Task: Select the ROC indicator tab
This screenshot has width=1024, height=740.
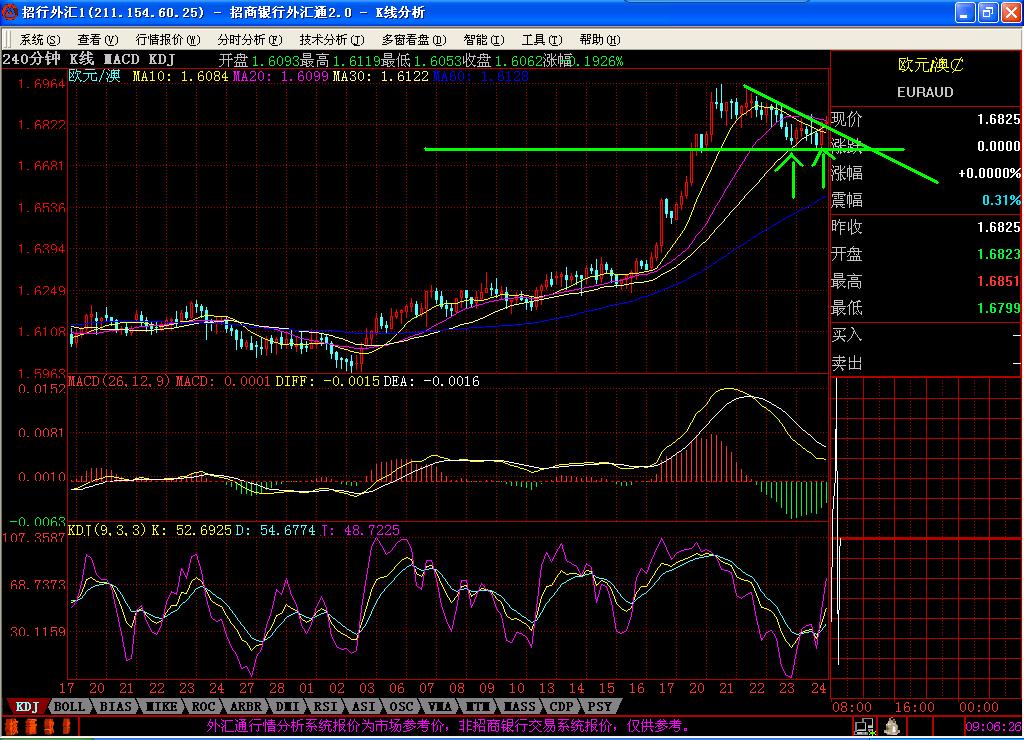Action: click(x=203, y=706)
